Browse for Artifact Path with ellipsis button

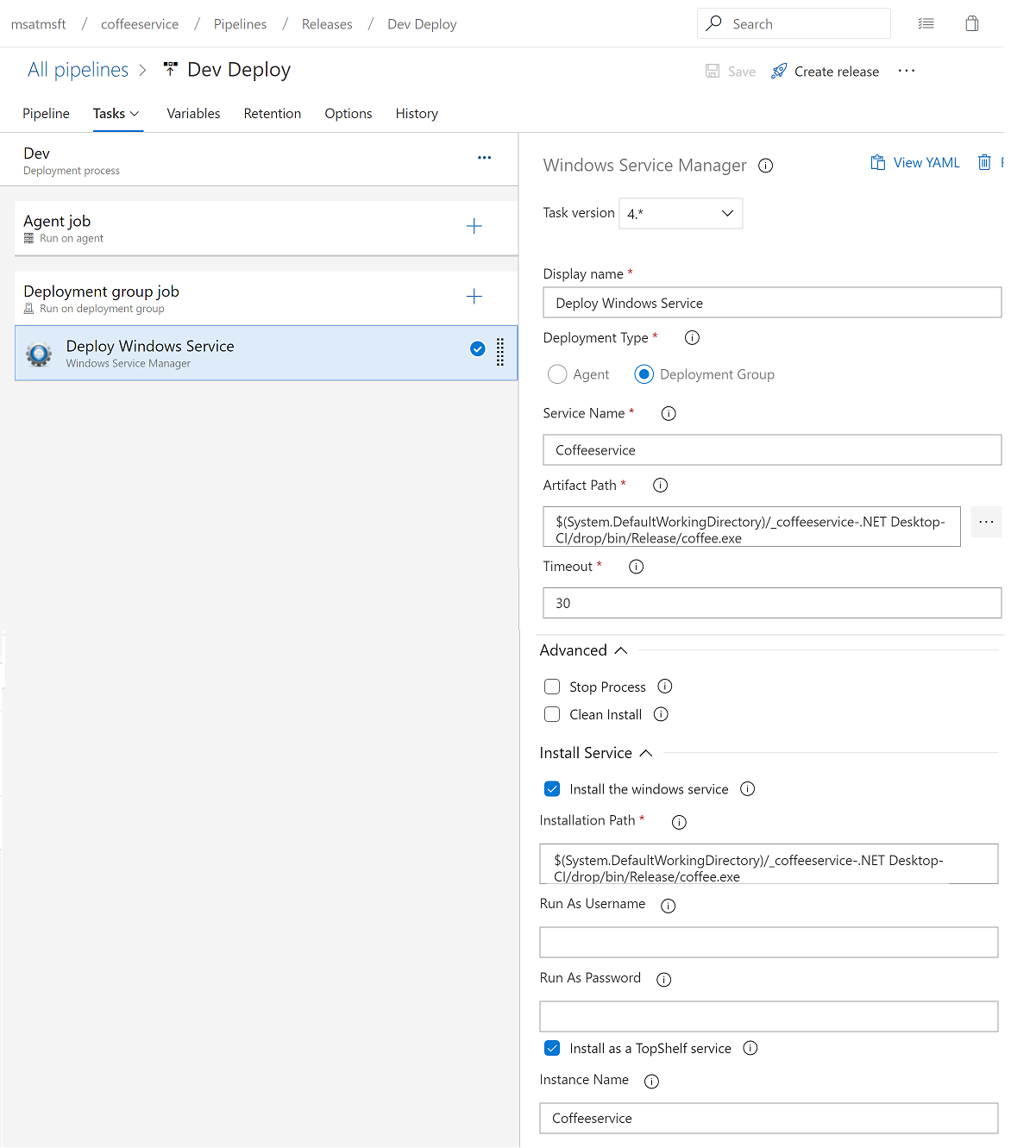point(986,522)
